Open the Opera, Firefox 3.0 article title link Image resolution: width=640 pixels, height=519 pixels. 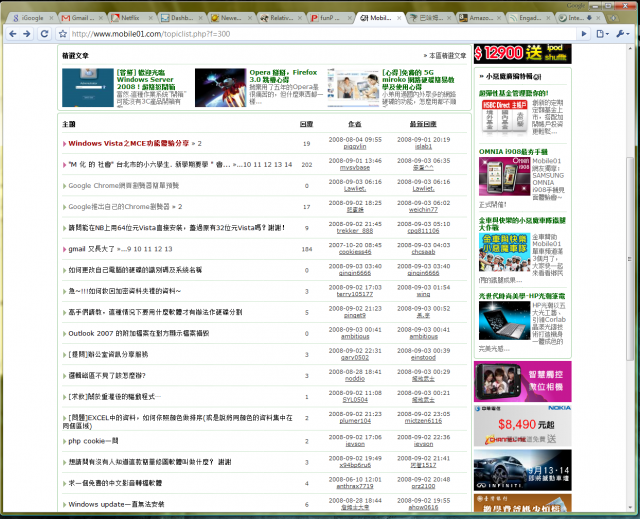tap(283, 76)
